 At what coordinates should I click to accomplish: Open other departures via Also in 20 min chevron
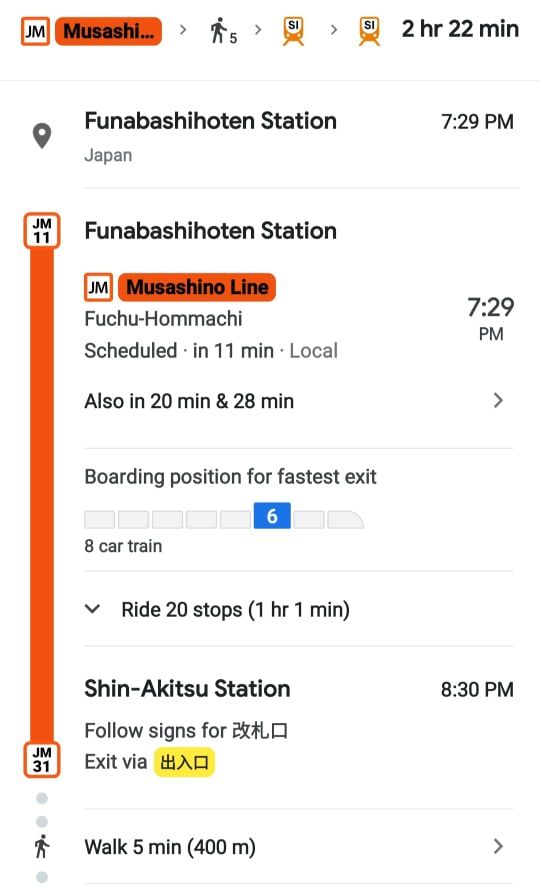tap(498, 401)
